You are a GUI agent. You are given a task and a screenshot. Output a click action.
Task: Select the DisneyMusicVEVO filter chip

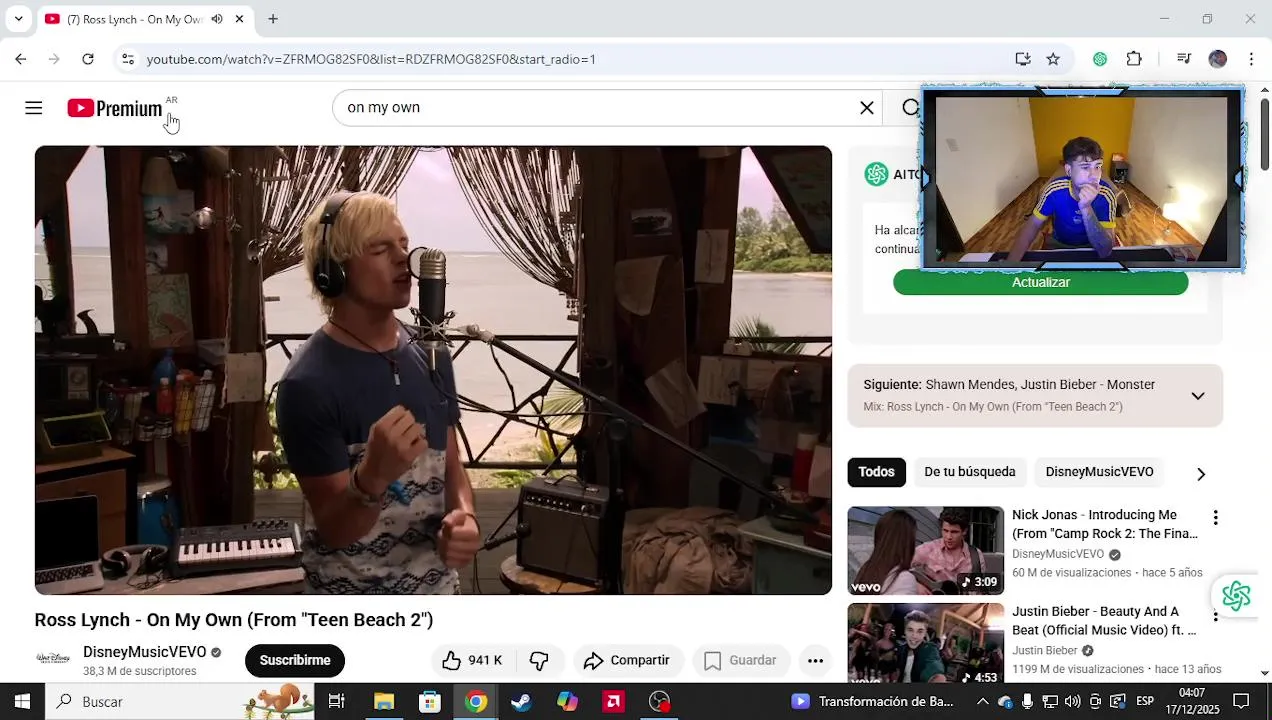click(x=1099, y=472)
